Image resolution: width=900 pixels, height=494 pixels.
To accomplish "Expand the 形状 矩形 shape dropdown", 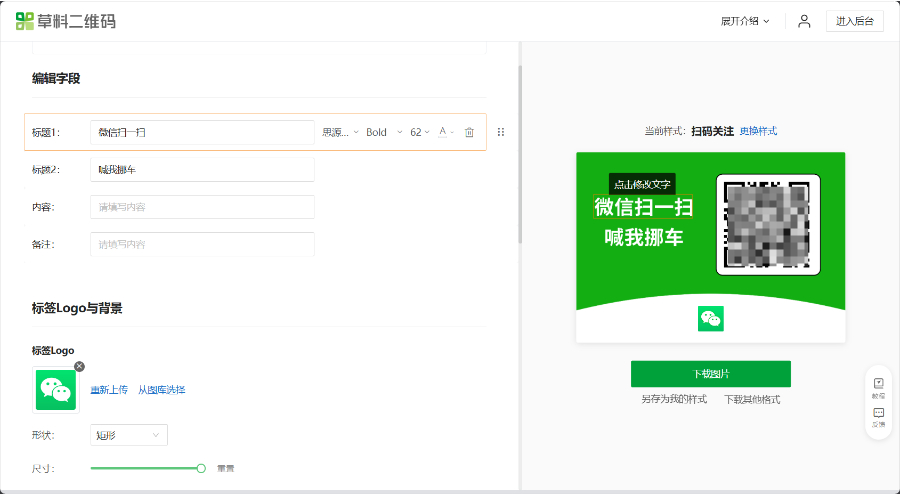I will [129, 435].
